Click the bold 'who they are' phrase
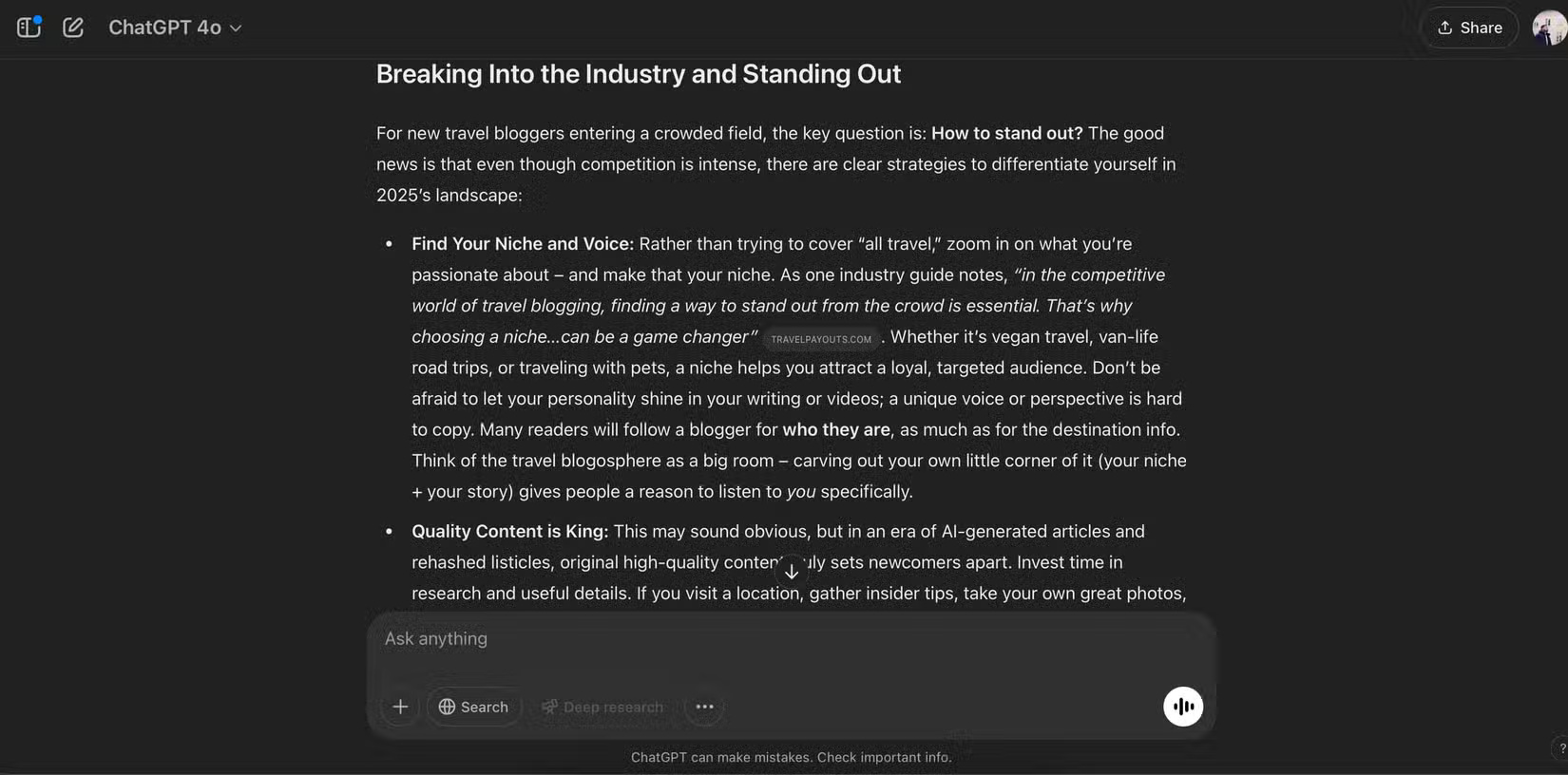The image size is (1568, 775). [x=836, y=430]
